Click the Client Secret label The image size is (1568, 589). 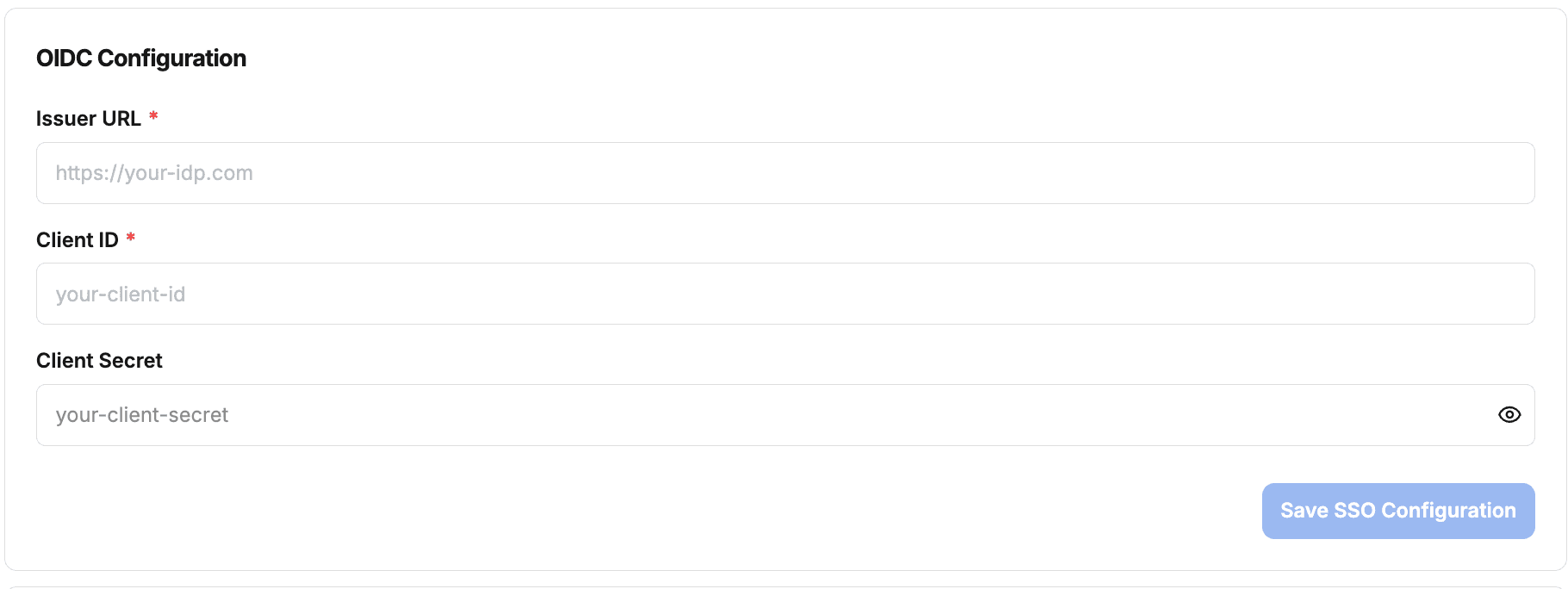coord(99,361)
